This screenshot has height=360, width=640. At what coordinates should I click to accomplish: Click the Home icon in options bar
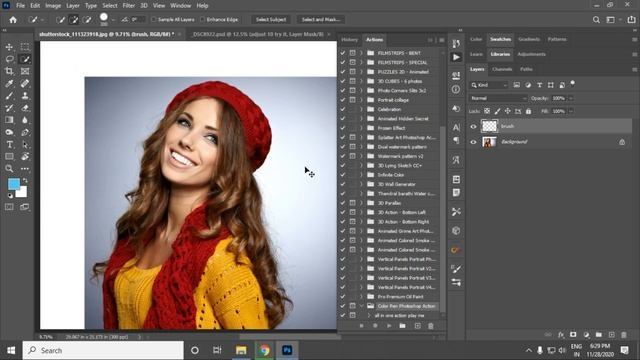click(x=13, y=20)
